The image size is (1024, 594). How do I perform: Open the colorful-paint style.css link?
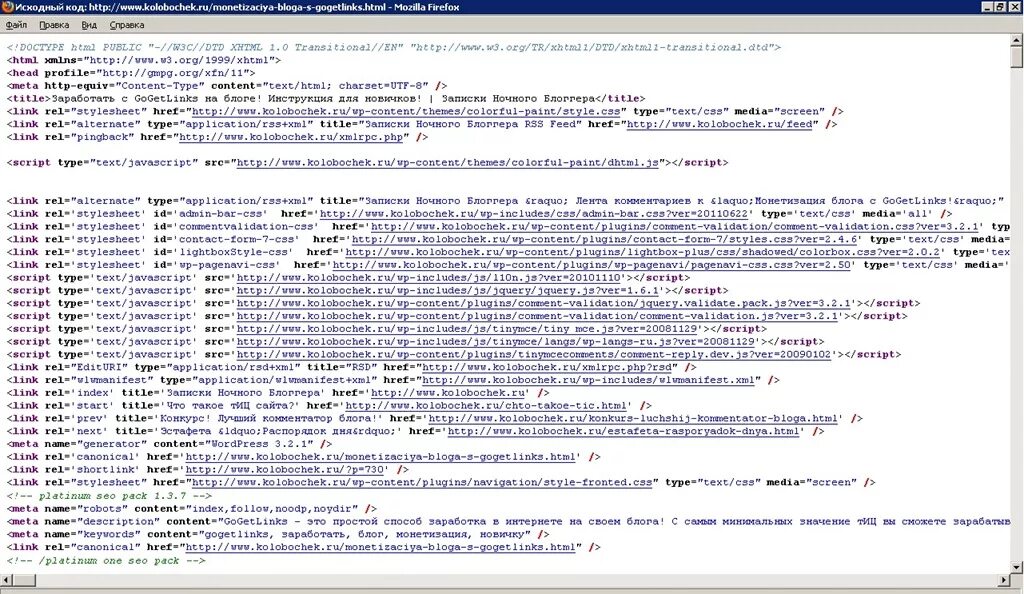406,111
